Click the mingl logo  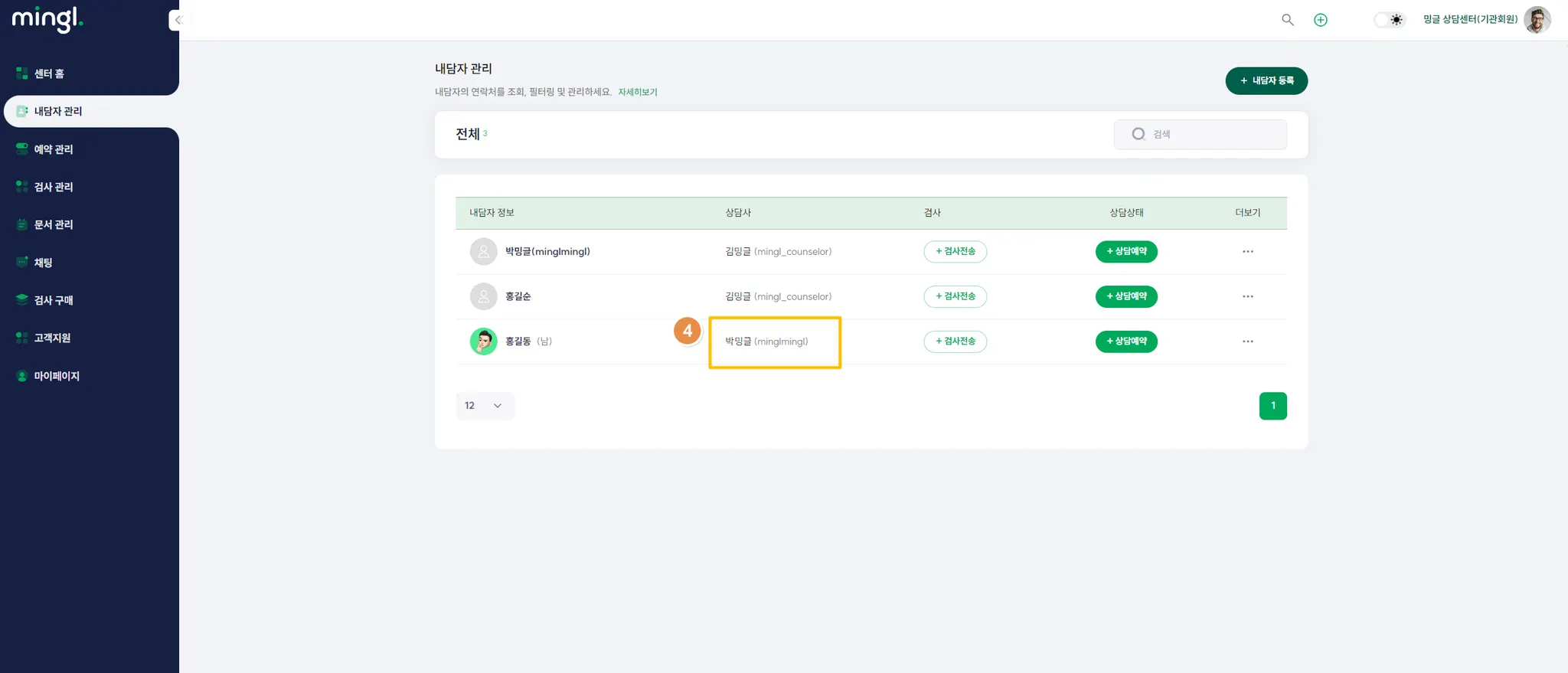pyautogui.click(x=47, y=18)
